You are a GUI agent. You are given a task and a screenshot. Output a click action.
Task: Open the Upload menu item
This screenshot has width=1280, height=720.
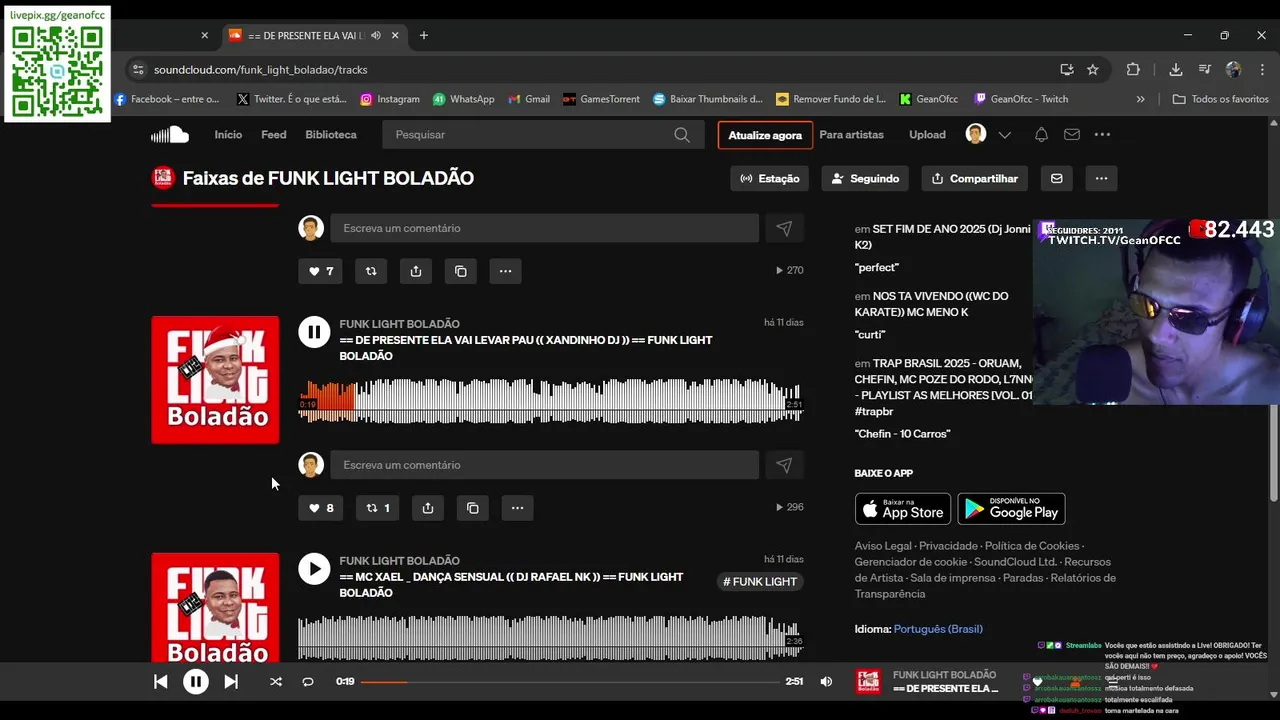(x=927, y=135)
